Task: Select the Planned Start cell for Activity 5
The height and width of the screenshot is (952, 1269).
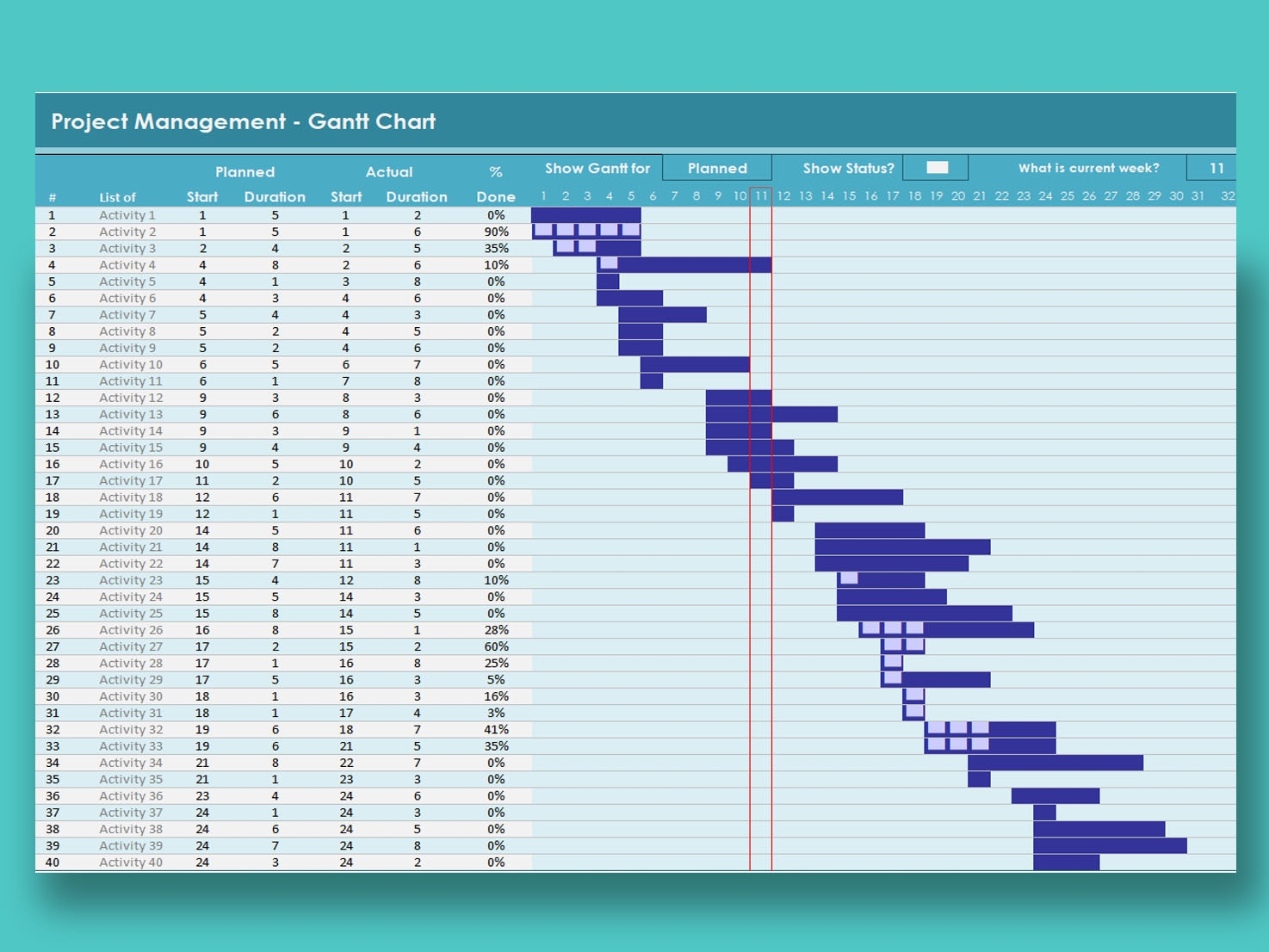Action: [x=202, y=281]
